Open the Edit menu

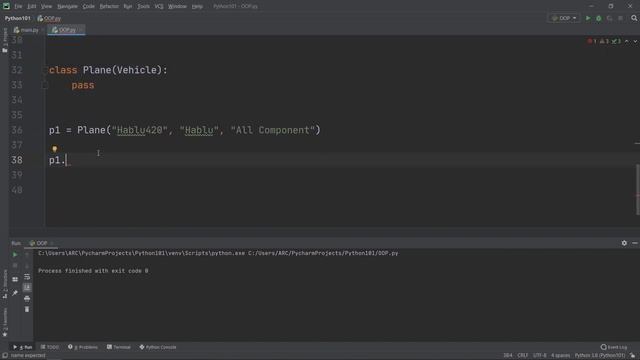click(31, 7)
